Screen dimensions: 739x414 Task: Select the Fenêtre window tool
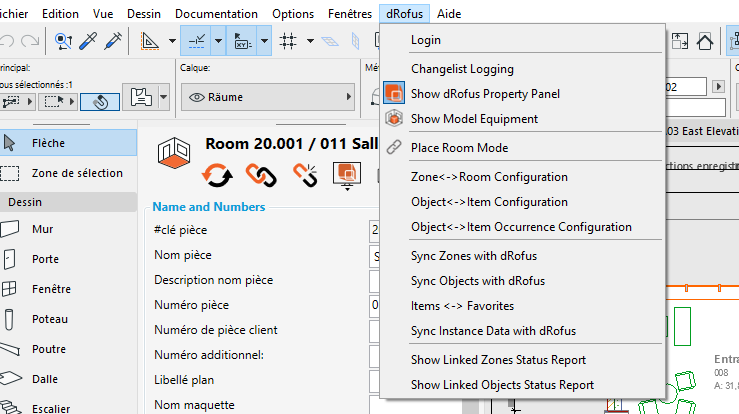(51, 289)
